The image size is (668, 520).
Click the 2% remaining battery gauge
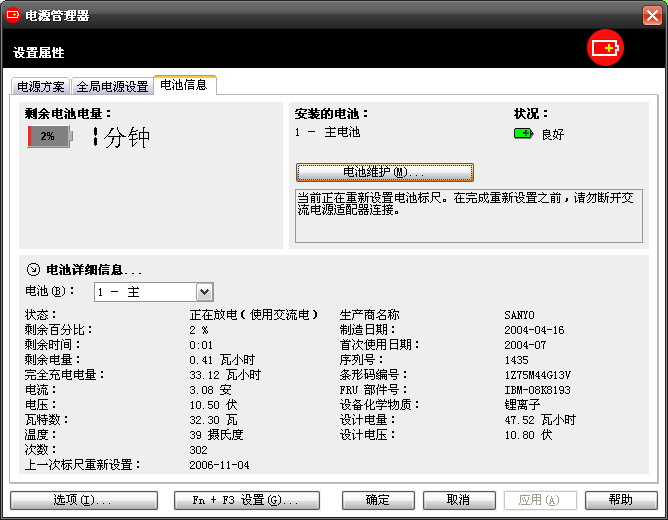pos(50,136)
